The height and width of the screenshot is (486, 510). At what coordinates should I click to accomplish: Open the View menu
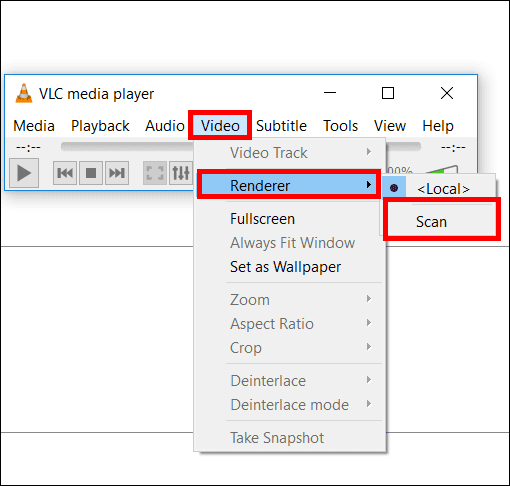point(390,126)
